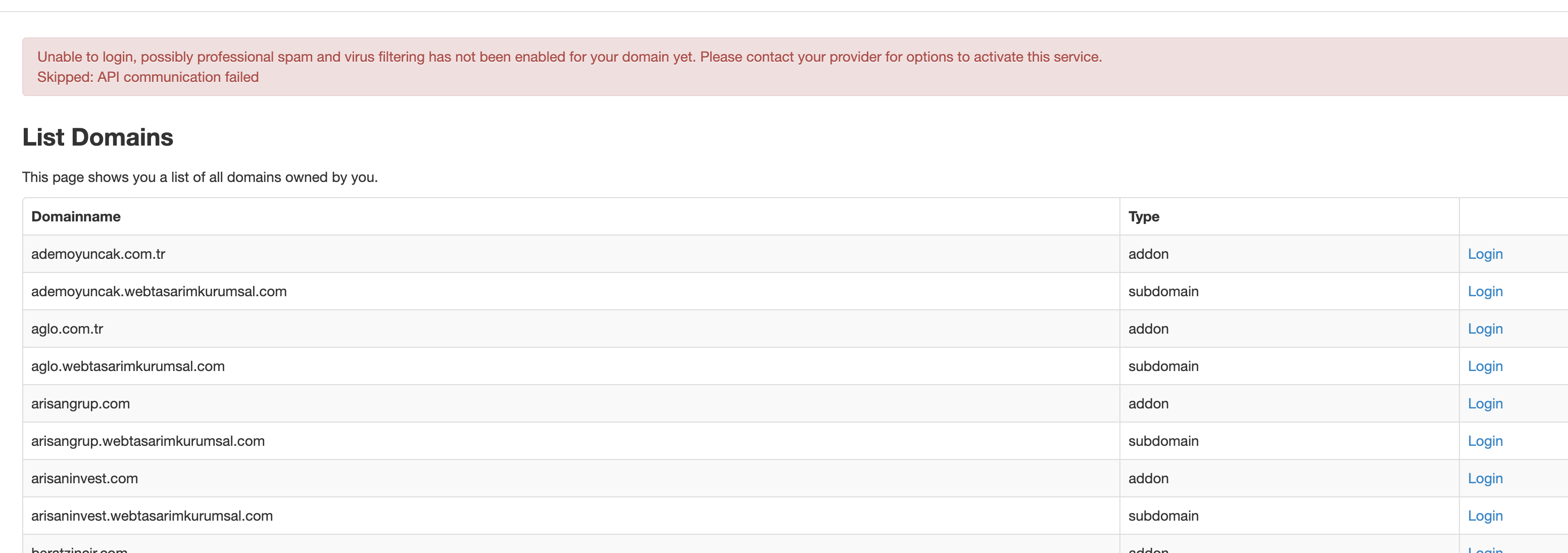Click Login next to arisangrup.com
The height and width of the screenshot is (553, 1568).
pyautogui.click(x=1485, y=404)
